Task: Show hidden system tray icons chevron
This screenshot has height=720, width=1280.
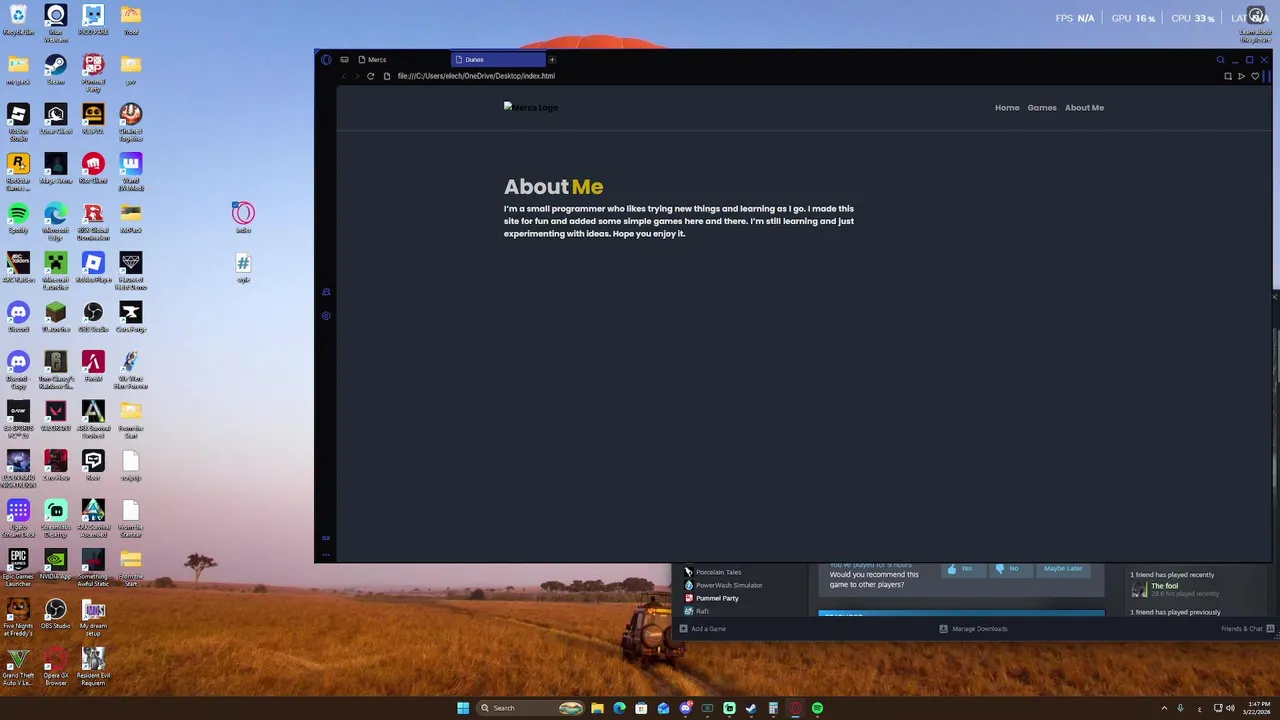Action: [1164, 708]
